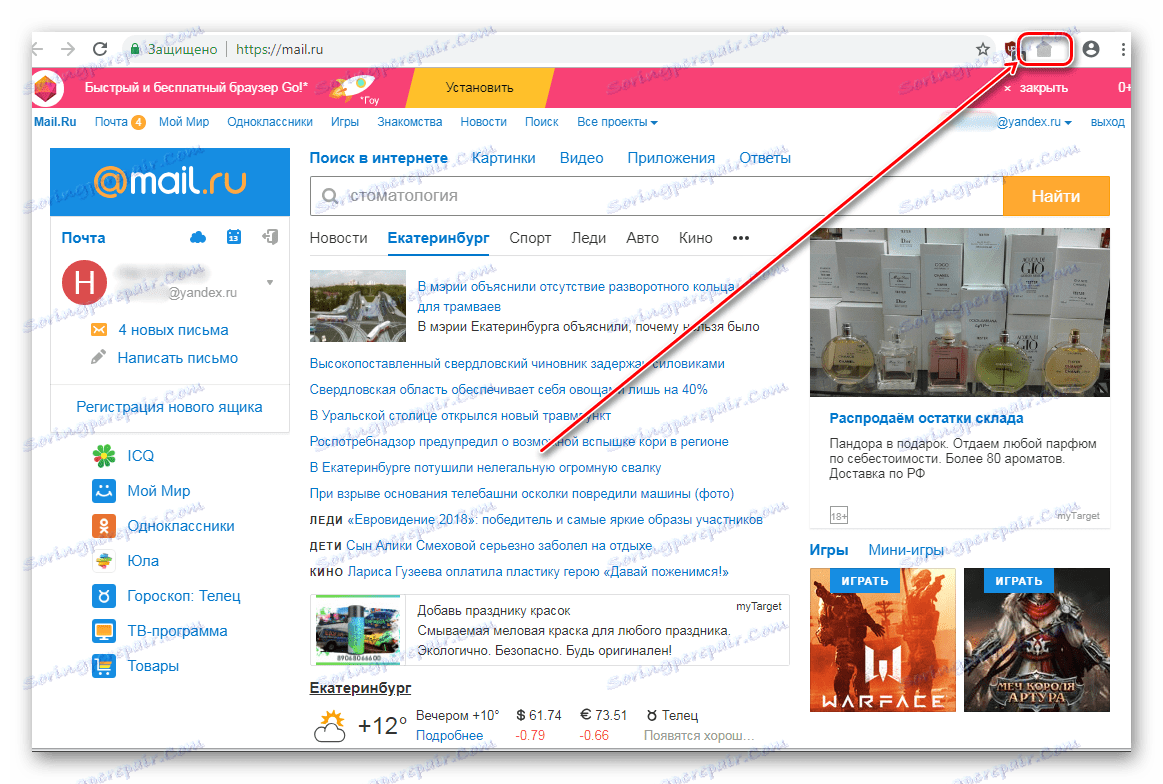
Task: Open the Юла spinning top icon
Action: 104,560
